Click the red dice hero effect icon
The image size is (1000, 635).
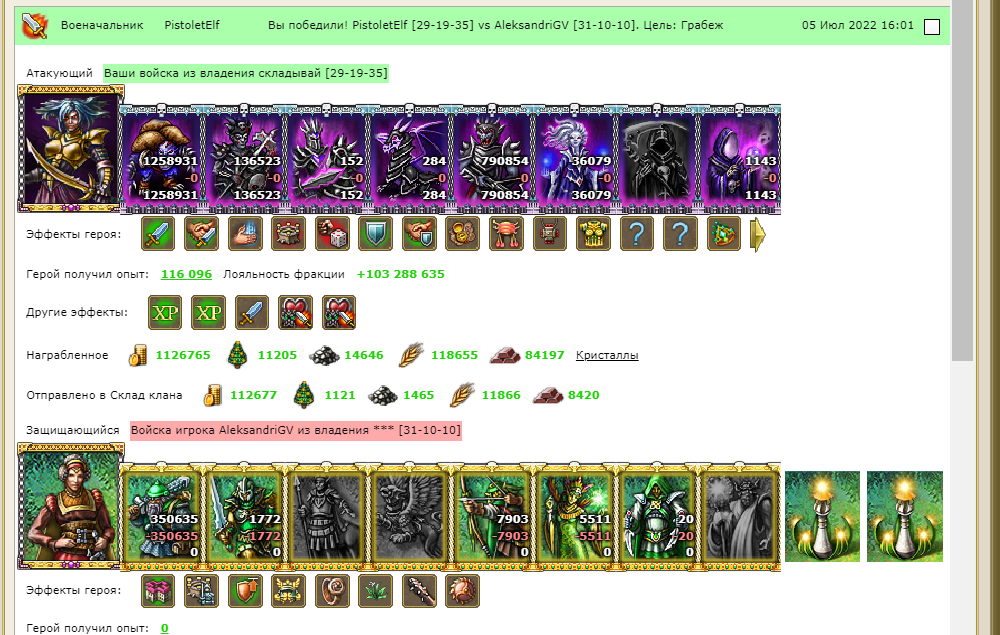pyautogui.click(x=332, y=234)
